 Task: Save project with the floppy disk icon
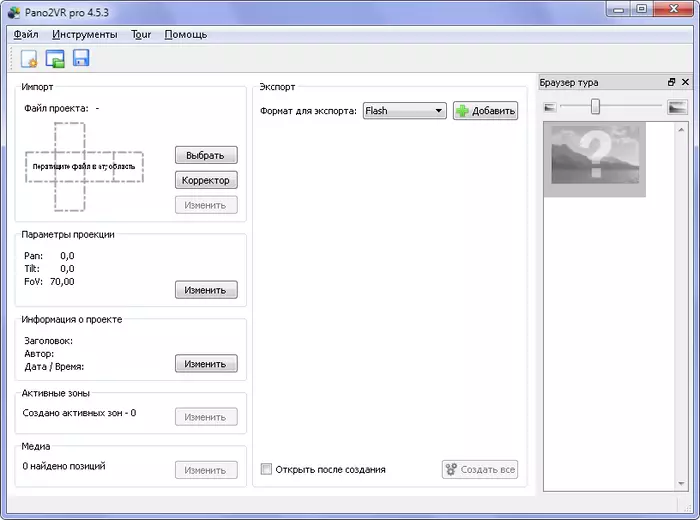pos(81,58)
